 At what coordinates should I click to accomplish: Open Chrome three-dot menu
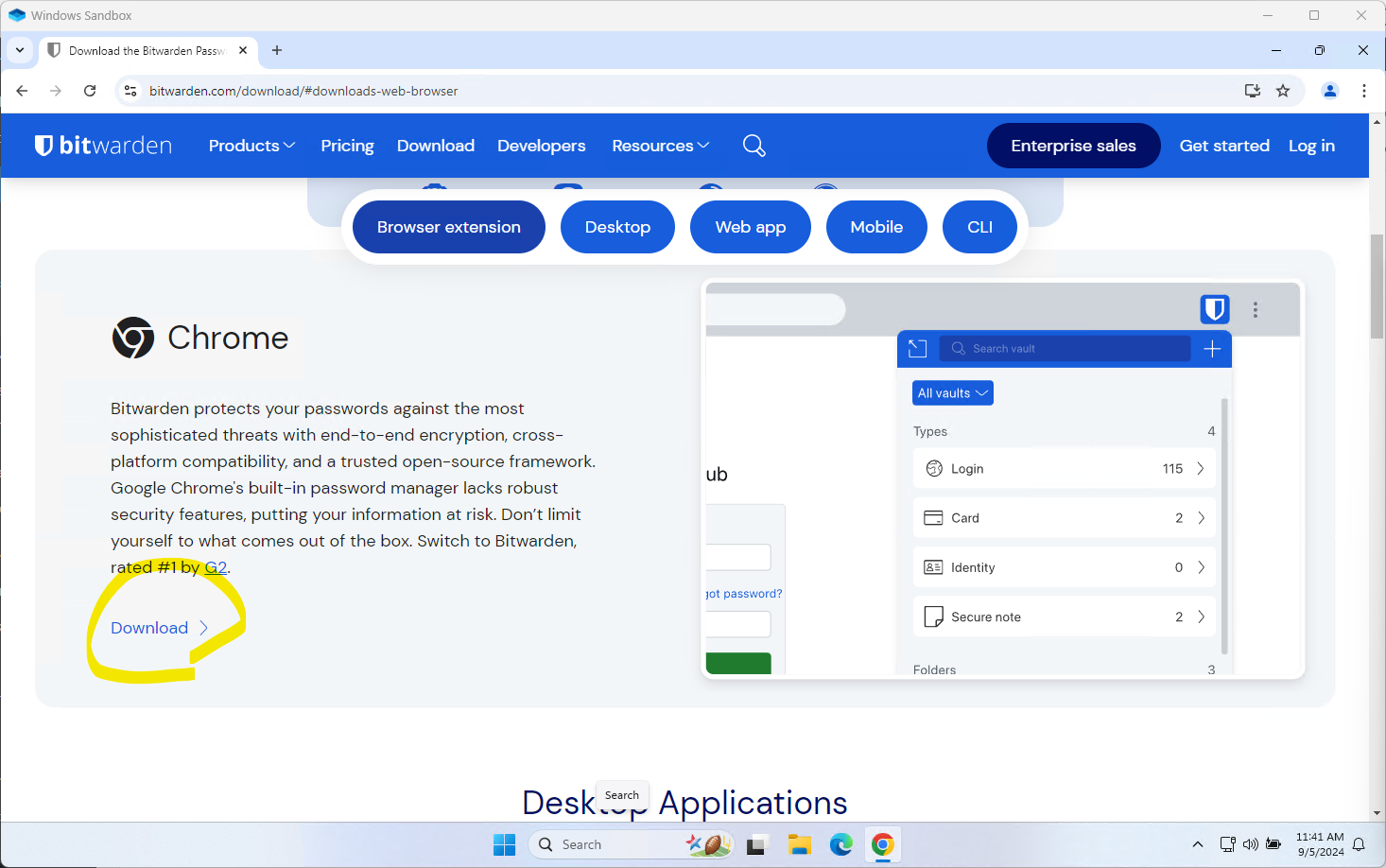[x=1364, y=91]
